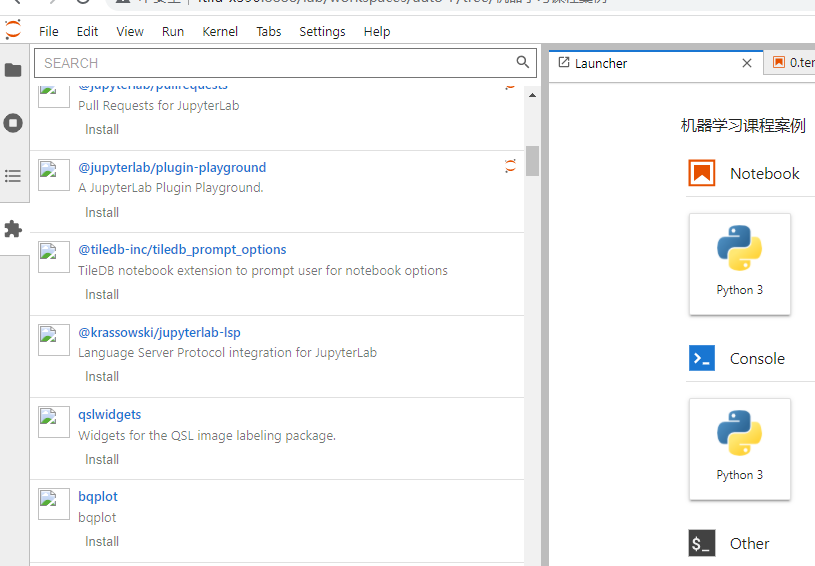
Task: Install the bqplot extension
Action: (x=102, y=542)
